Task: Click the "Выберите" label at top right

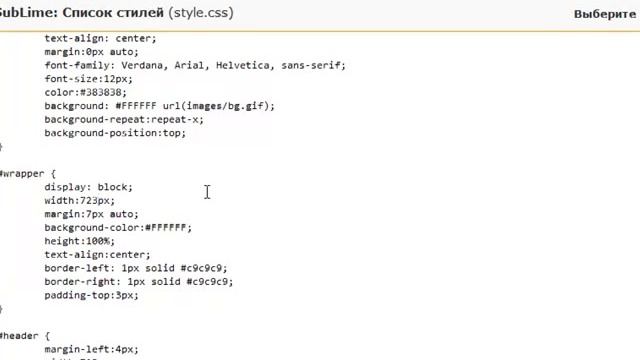Action: [605, 14]
